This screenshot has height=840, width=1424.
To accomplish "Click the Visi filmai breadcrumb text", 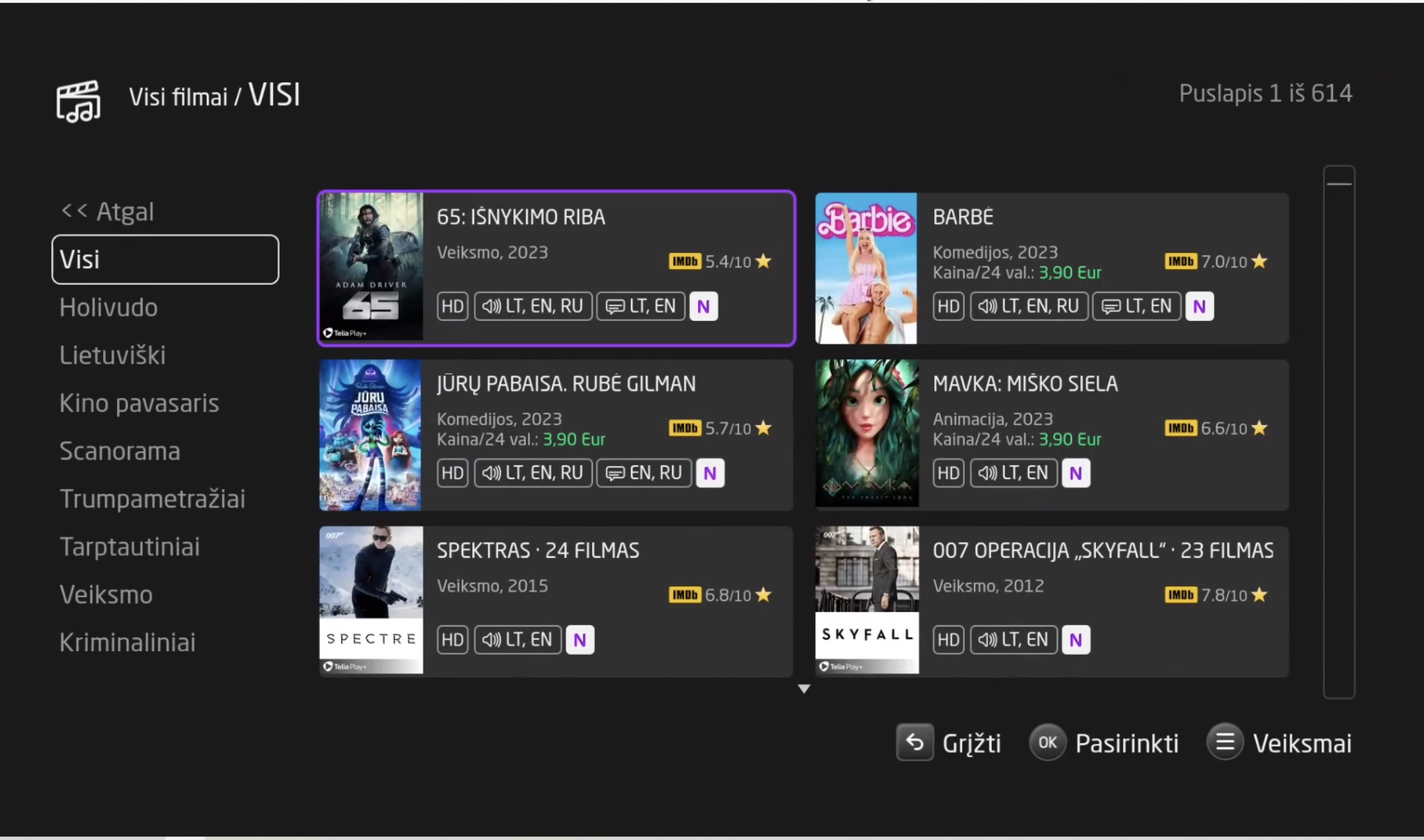I will click(x=178, y=97).
